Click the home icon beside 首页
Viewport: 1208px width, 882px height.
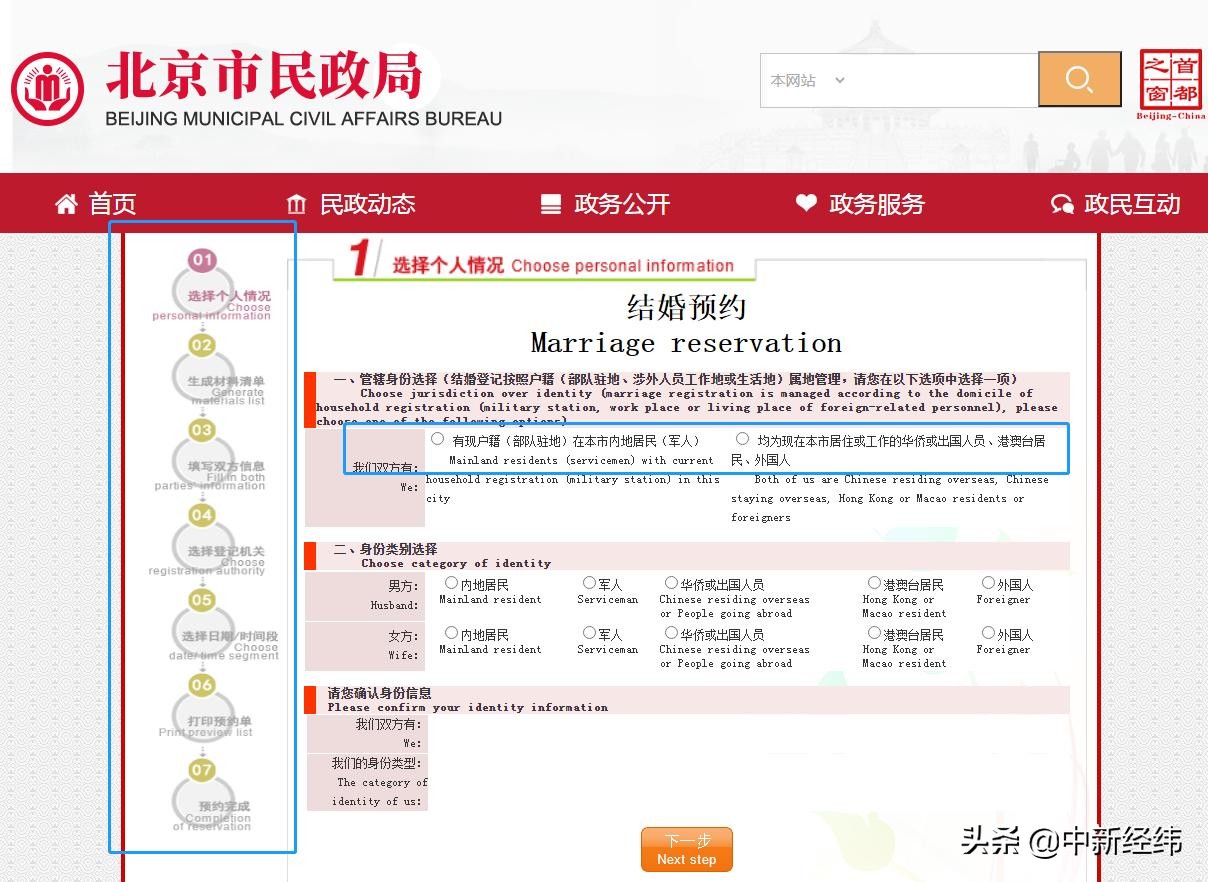[x=66, y=203]
